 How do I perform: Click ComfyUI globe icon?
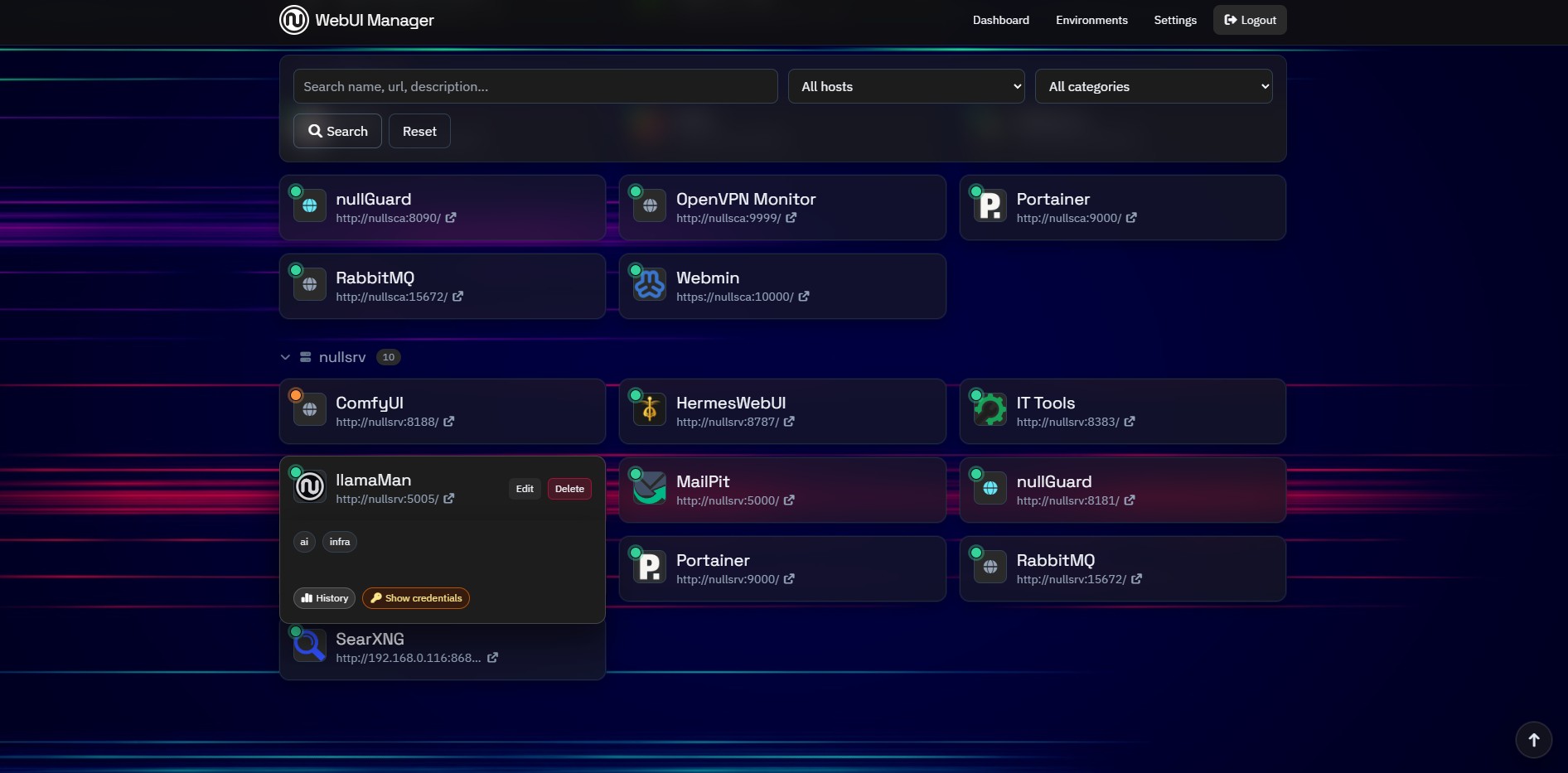click(x=310, y=409)
